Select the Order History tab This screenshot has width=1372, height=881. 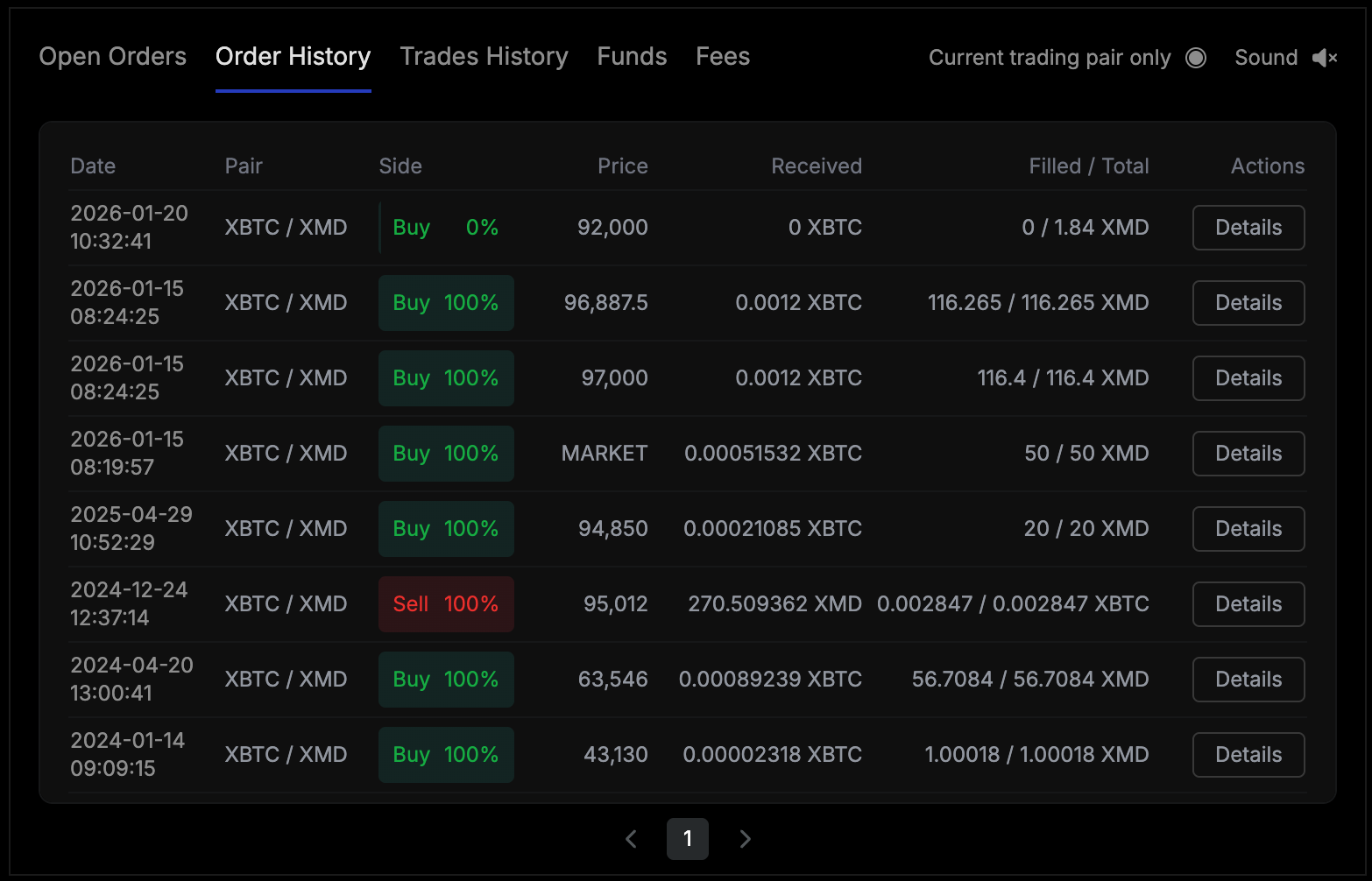[x=293, y=57]
